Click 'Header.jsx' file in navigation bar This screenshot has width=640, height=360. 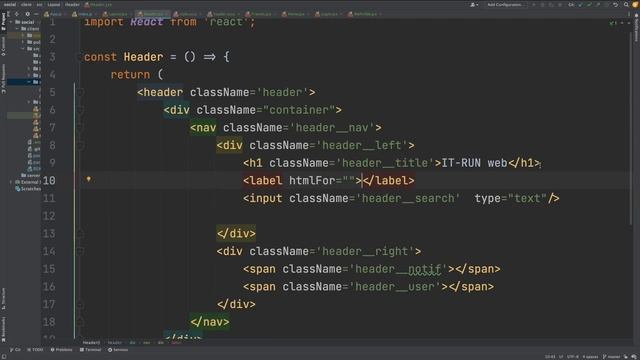click(x=98, y=5)
